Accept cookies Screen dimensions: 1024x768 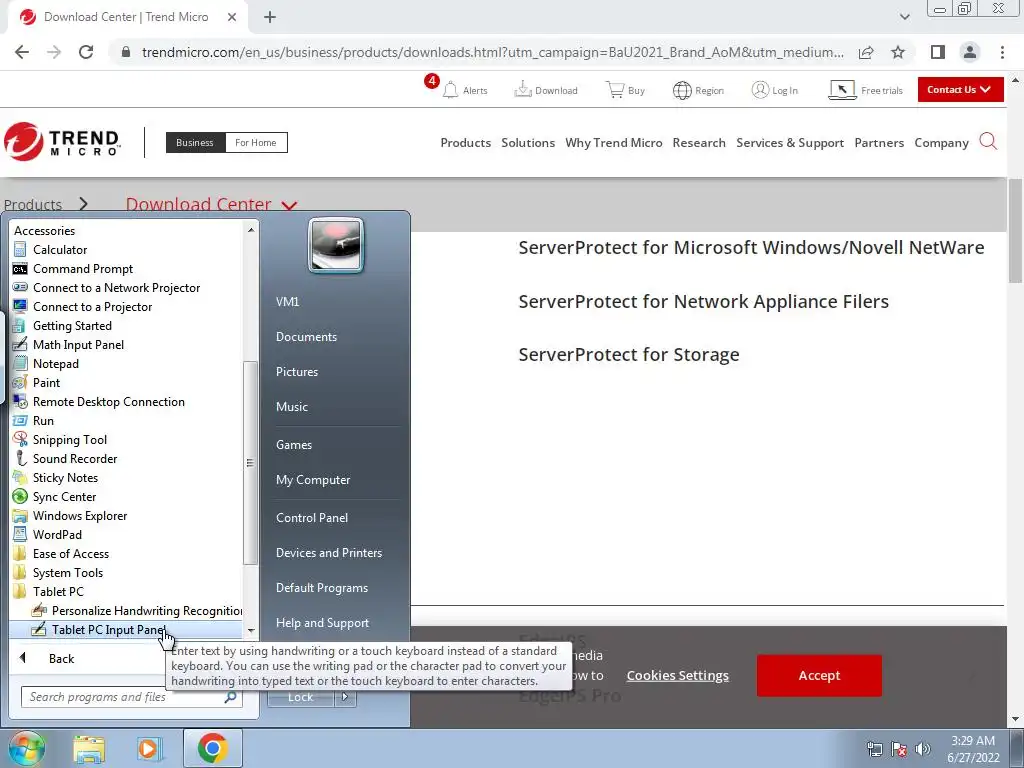[x=819, y=675]
